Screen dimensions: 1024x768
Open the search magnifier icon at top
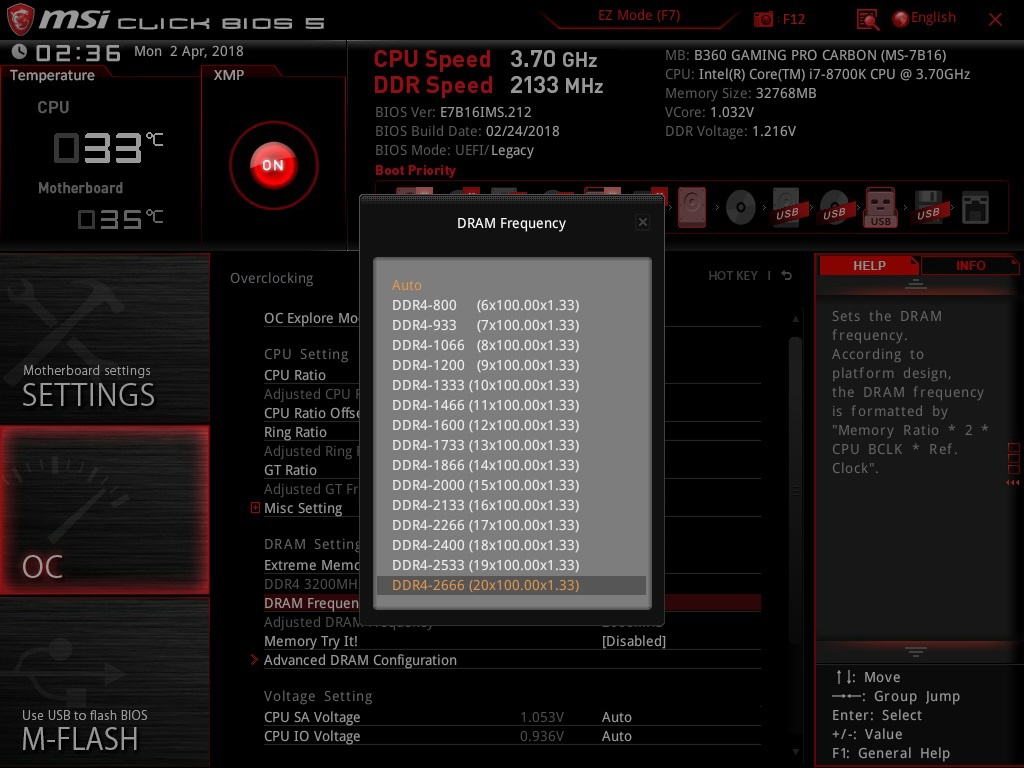point(867,20)
